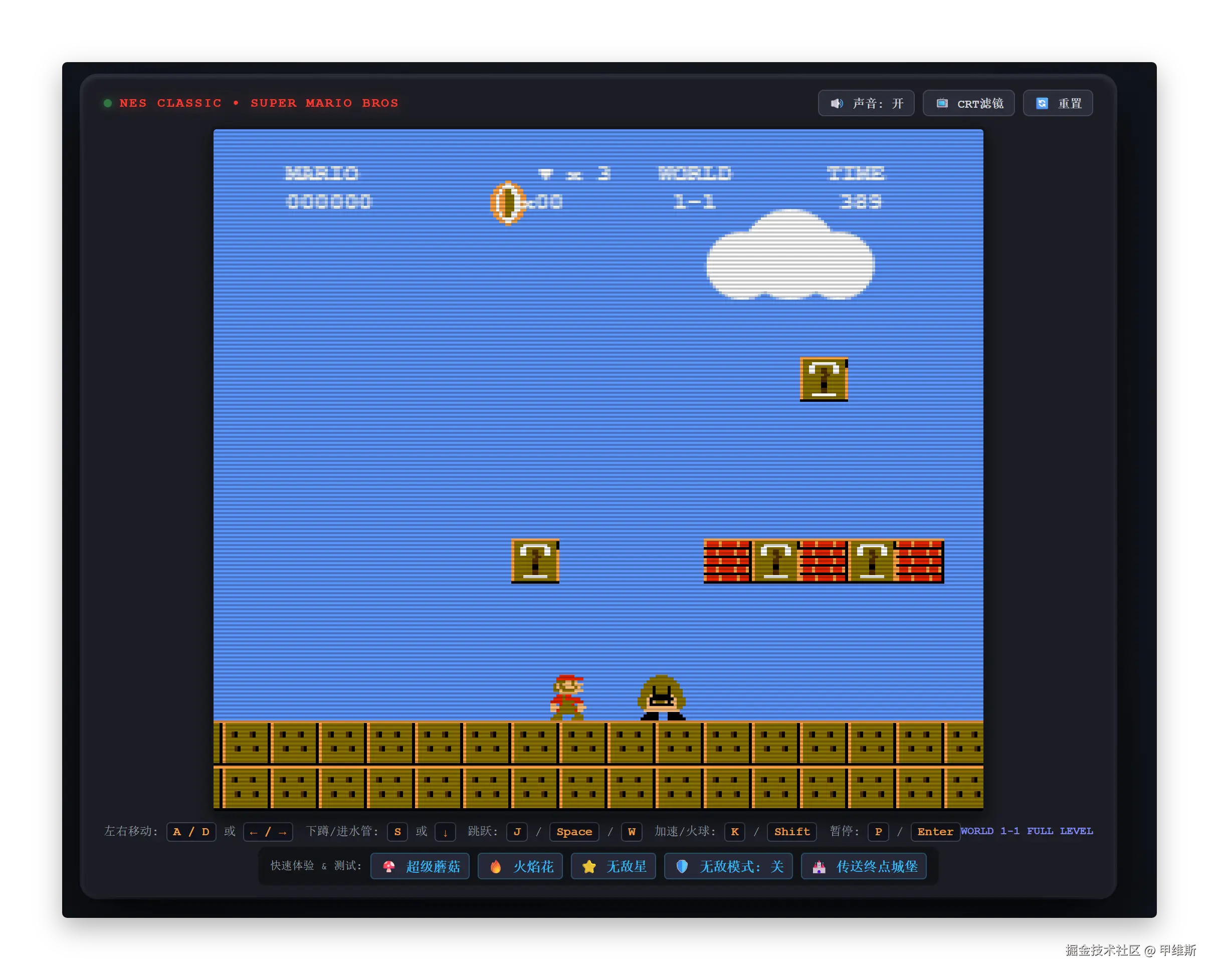Click the "↓" down-arrow keycap
1219x980 pixels.
pos(445,831)
